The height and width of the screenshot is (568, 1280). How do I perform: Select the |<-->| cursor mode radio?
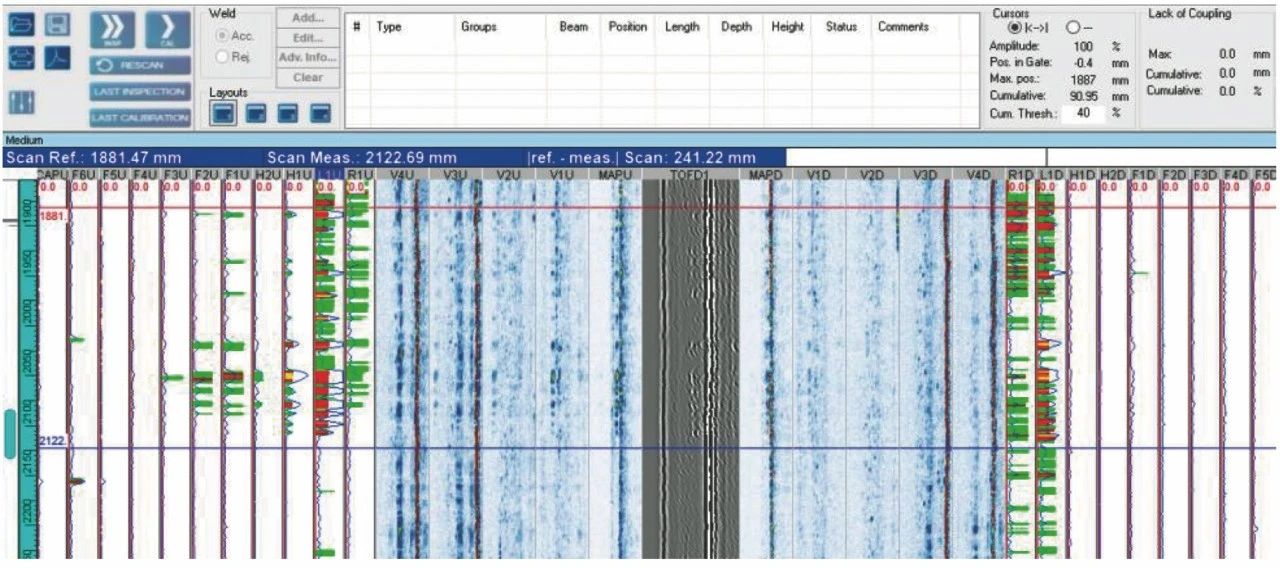pos(1014,27)
